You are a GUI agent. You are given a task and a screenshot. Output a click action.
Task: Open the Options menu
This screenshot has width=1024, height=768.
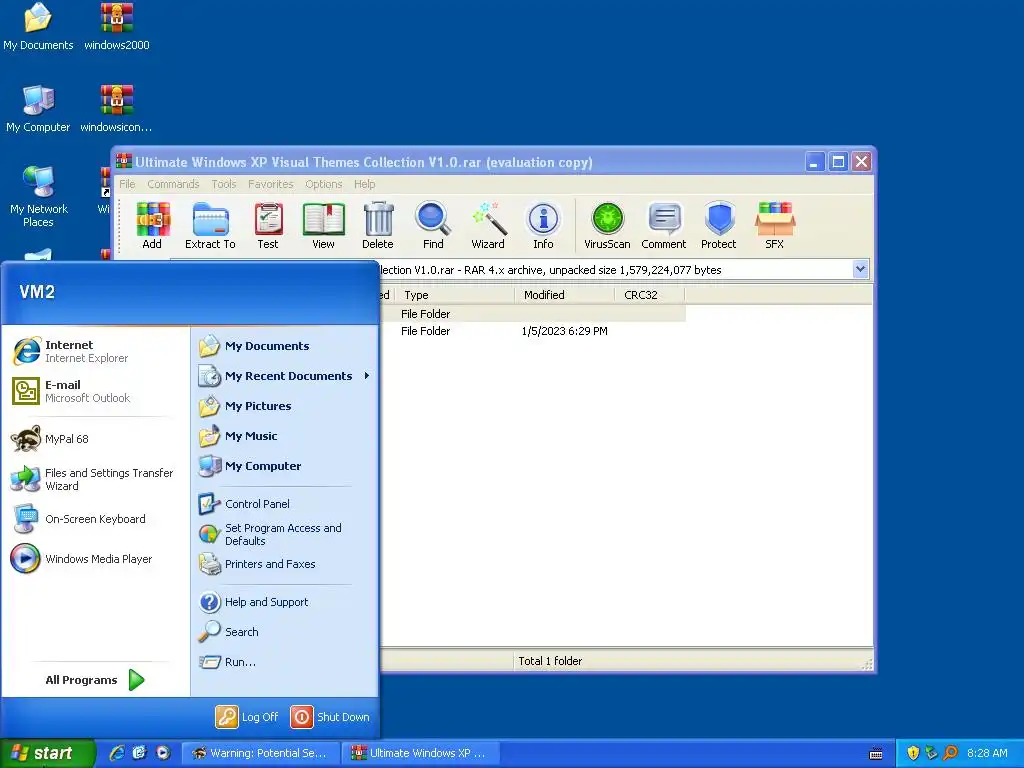[323, 184]
